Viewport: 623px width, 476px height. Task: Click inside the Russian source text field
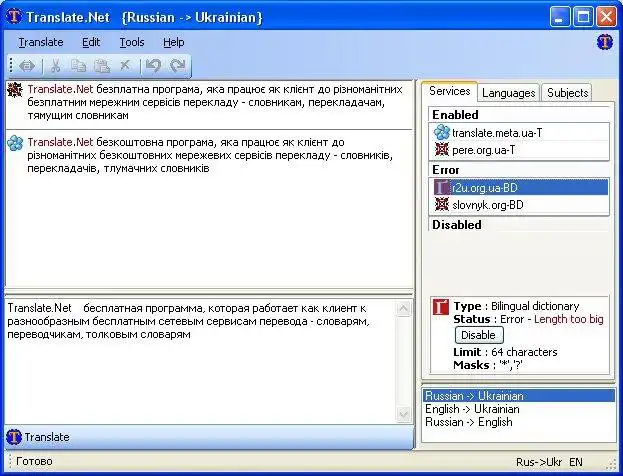point(201,362)
